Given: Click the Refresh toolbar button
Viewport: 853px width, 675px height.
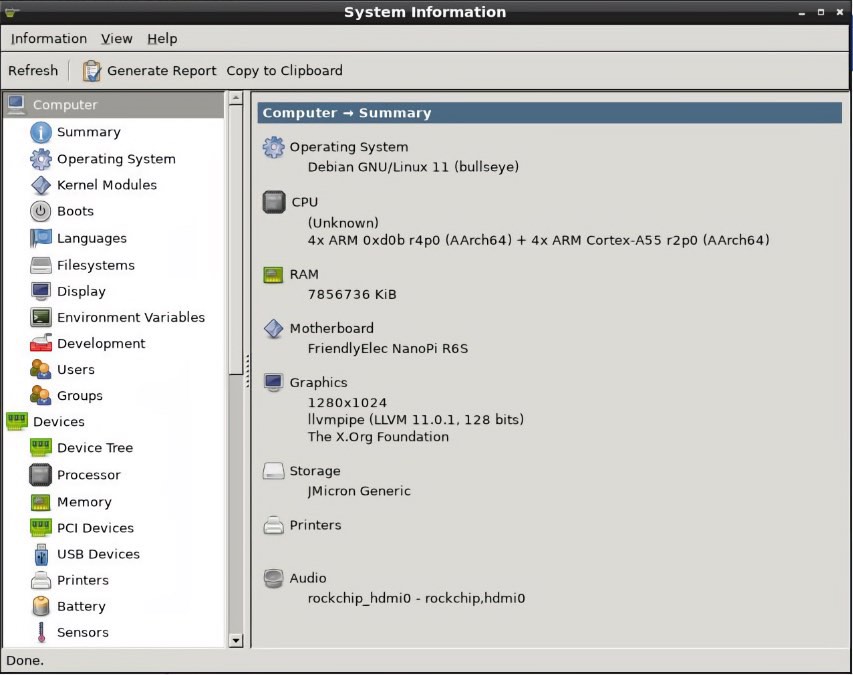Looking at the screenshot, I should (33, 71).
